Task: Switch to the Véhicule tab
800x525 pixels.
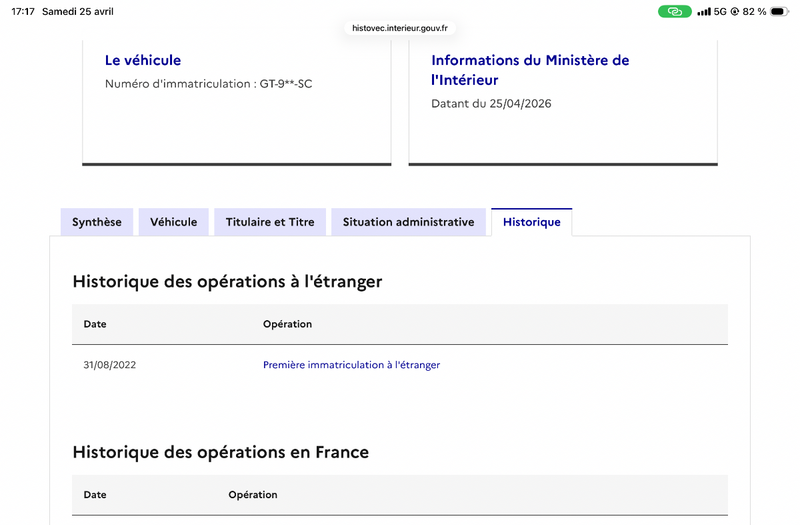Action: point(173,222)
